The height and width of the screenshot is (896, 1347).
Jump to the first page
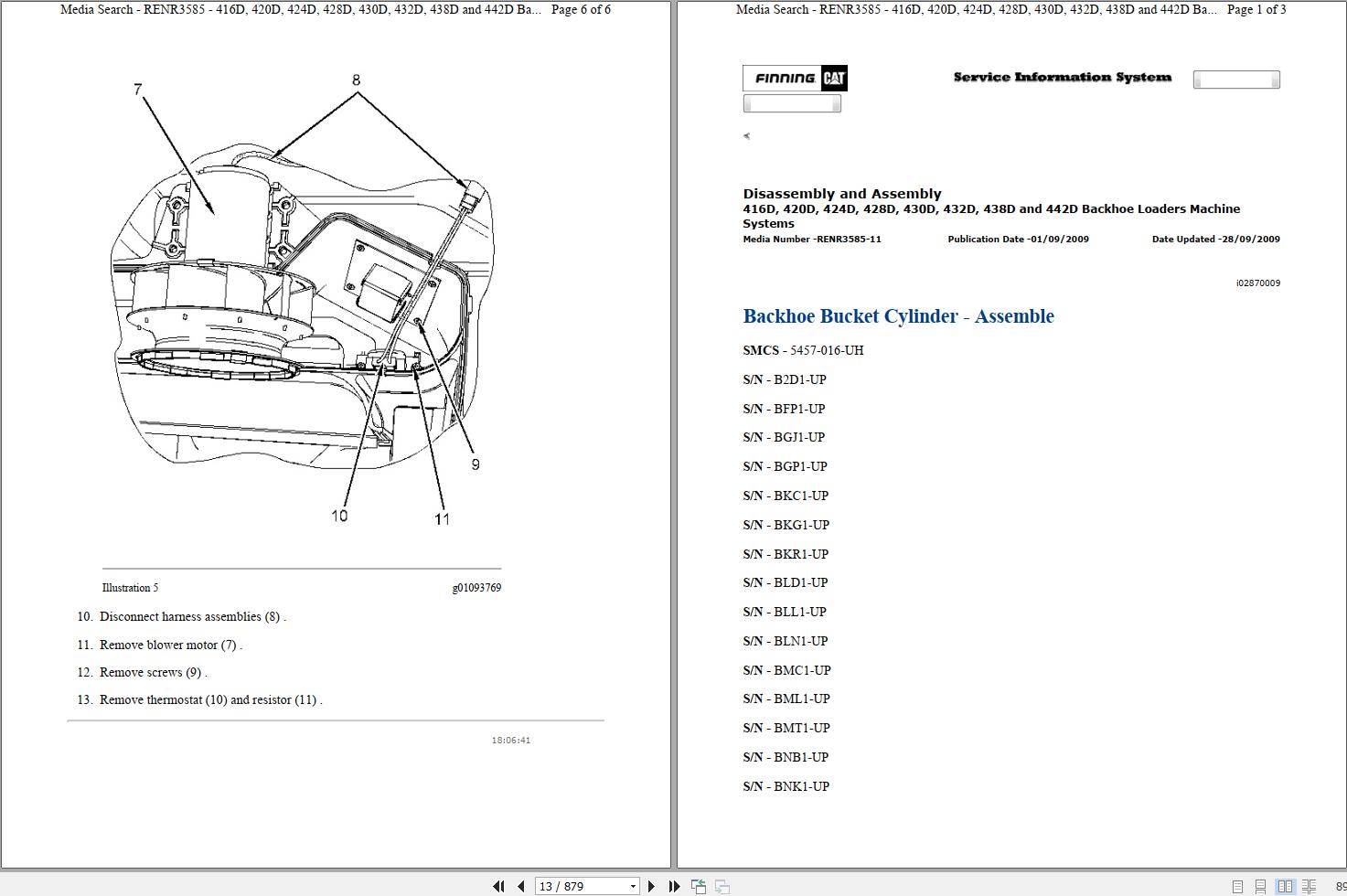point(499,886)
